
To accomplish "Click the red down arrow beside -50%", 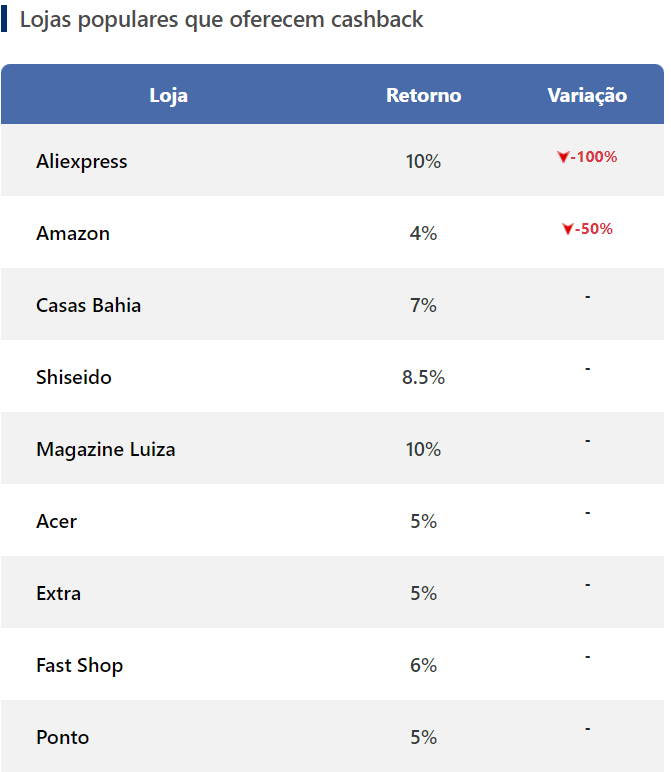I will 567,229.
